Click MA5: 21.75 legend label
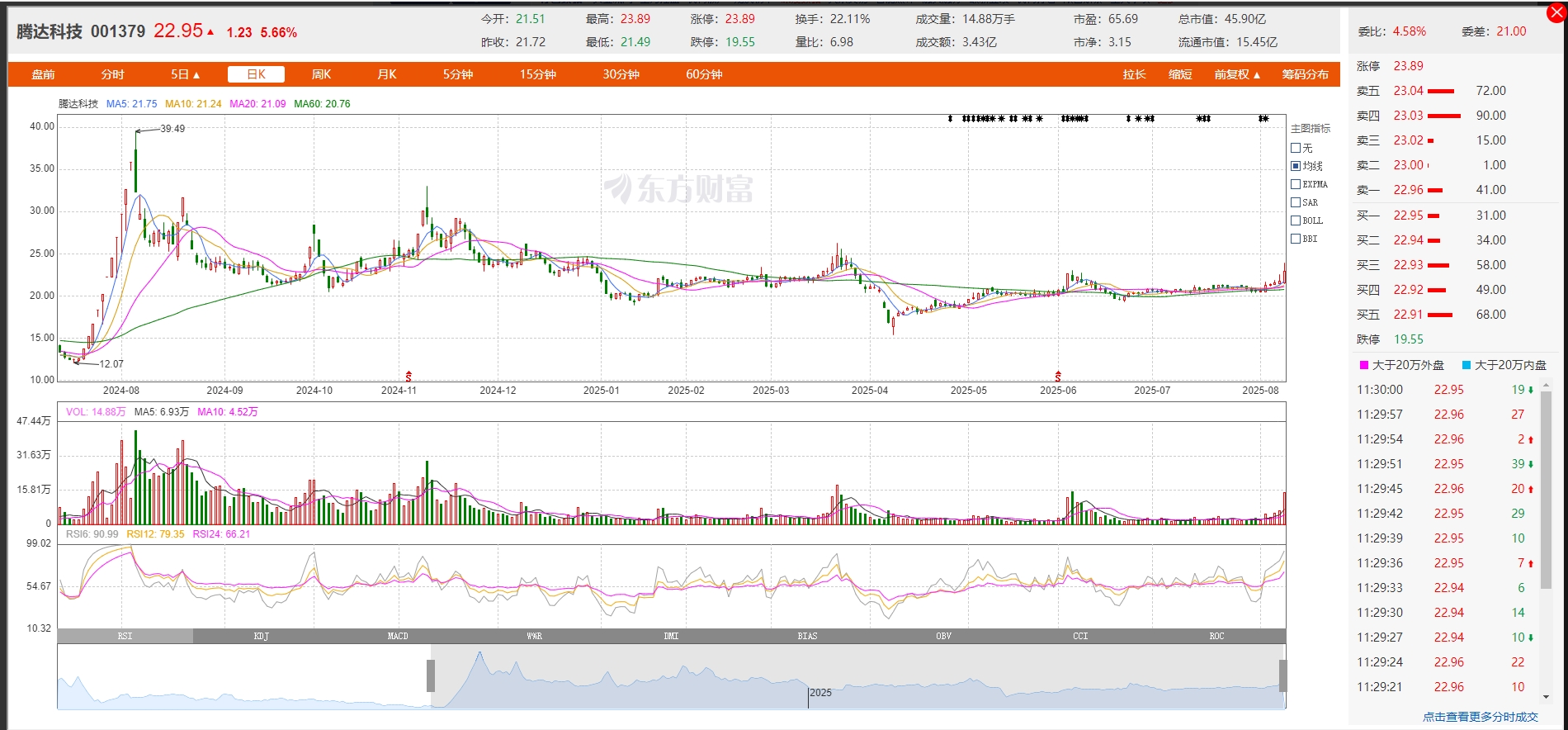The image size is (1568, 730). (x=131, y=104)
